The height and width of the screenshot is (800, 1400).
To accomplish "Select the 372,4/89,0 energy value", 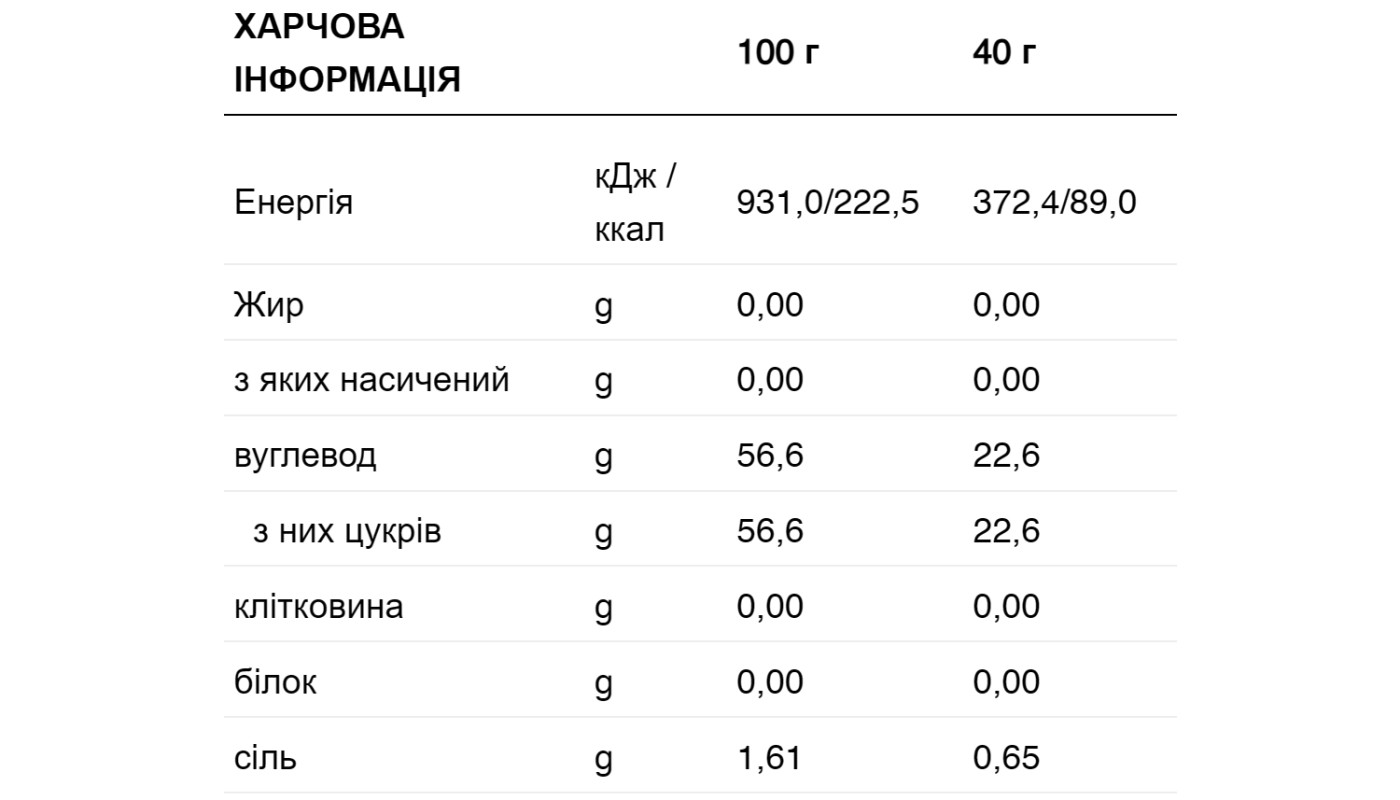I will (1054, 203).
